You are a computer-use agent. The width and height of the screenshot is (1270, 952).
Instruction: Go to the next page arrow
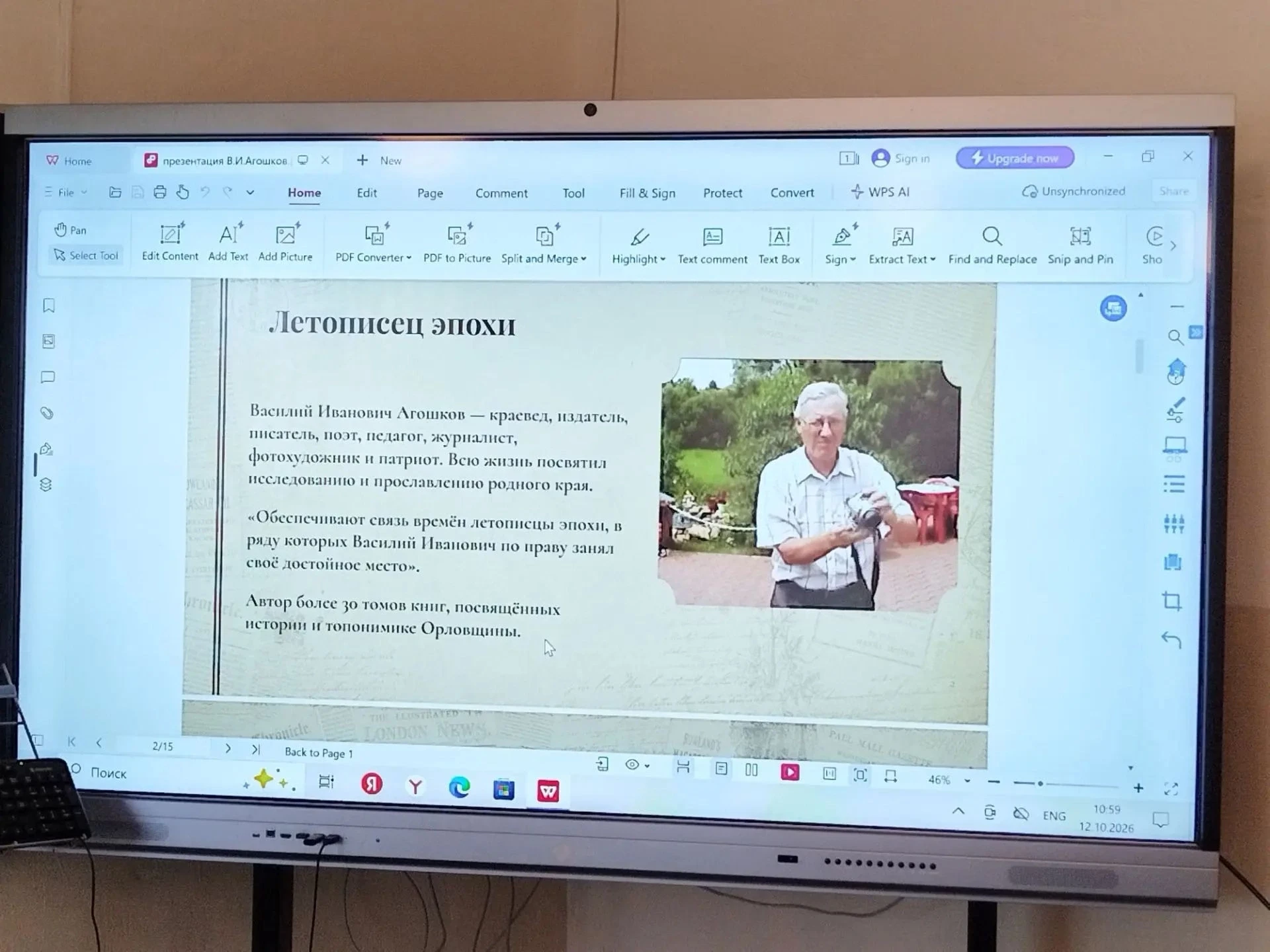click(x=228, y=748)
